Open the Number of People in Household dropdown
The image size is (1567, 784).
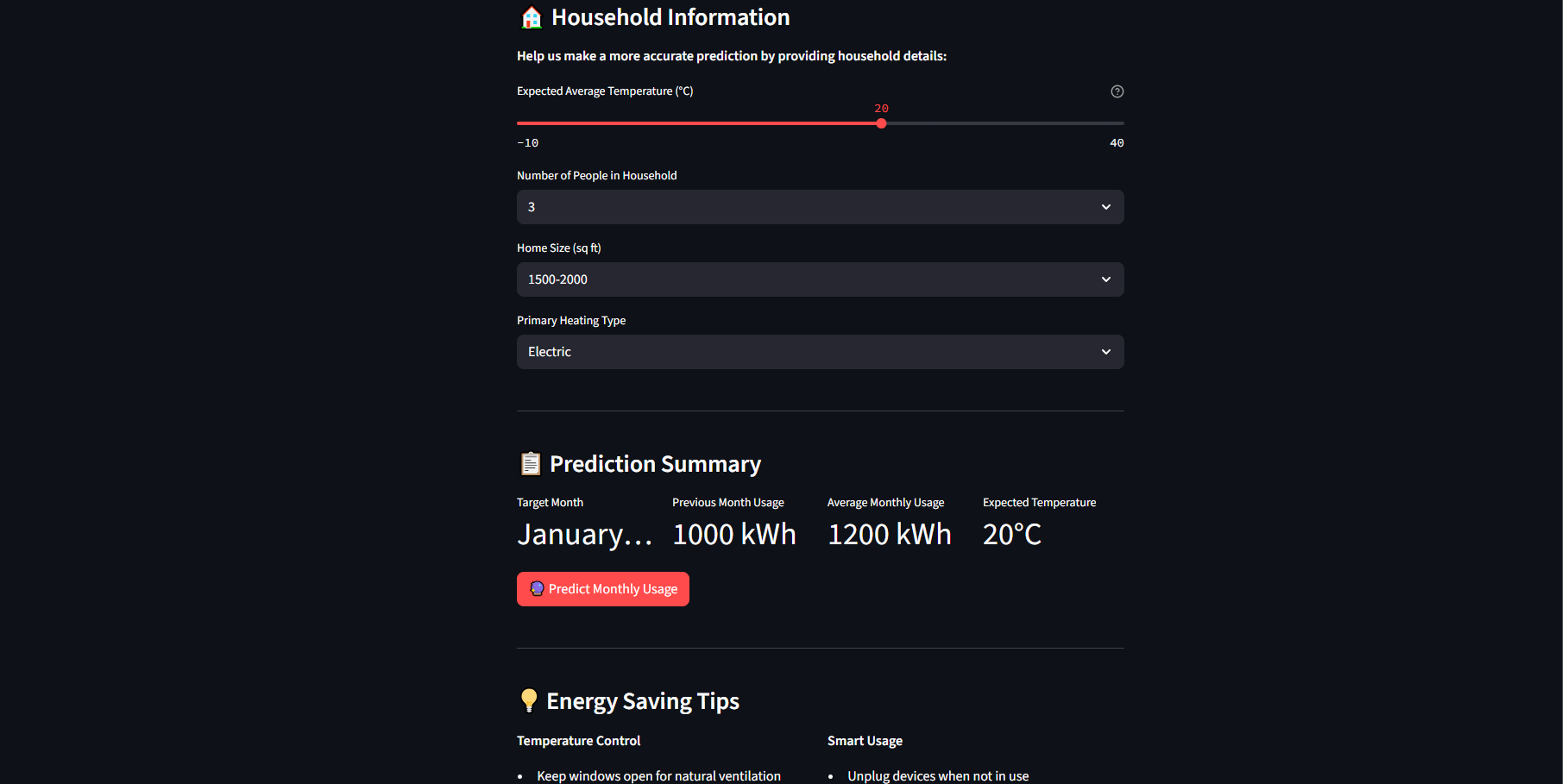coord(820,207)
